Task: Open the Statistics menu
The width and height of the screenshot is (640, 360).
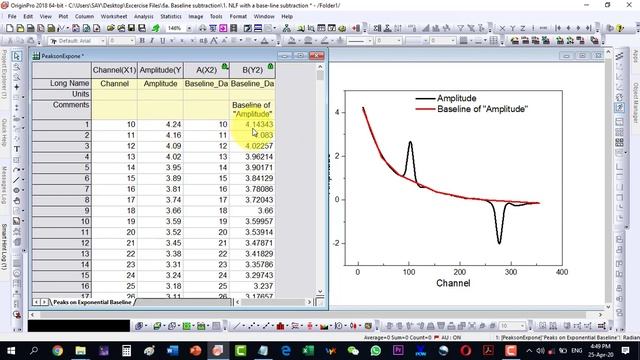Action: coord(171,16)
